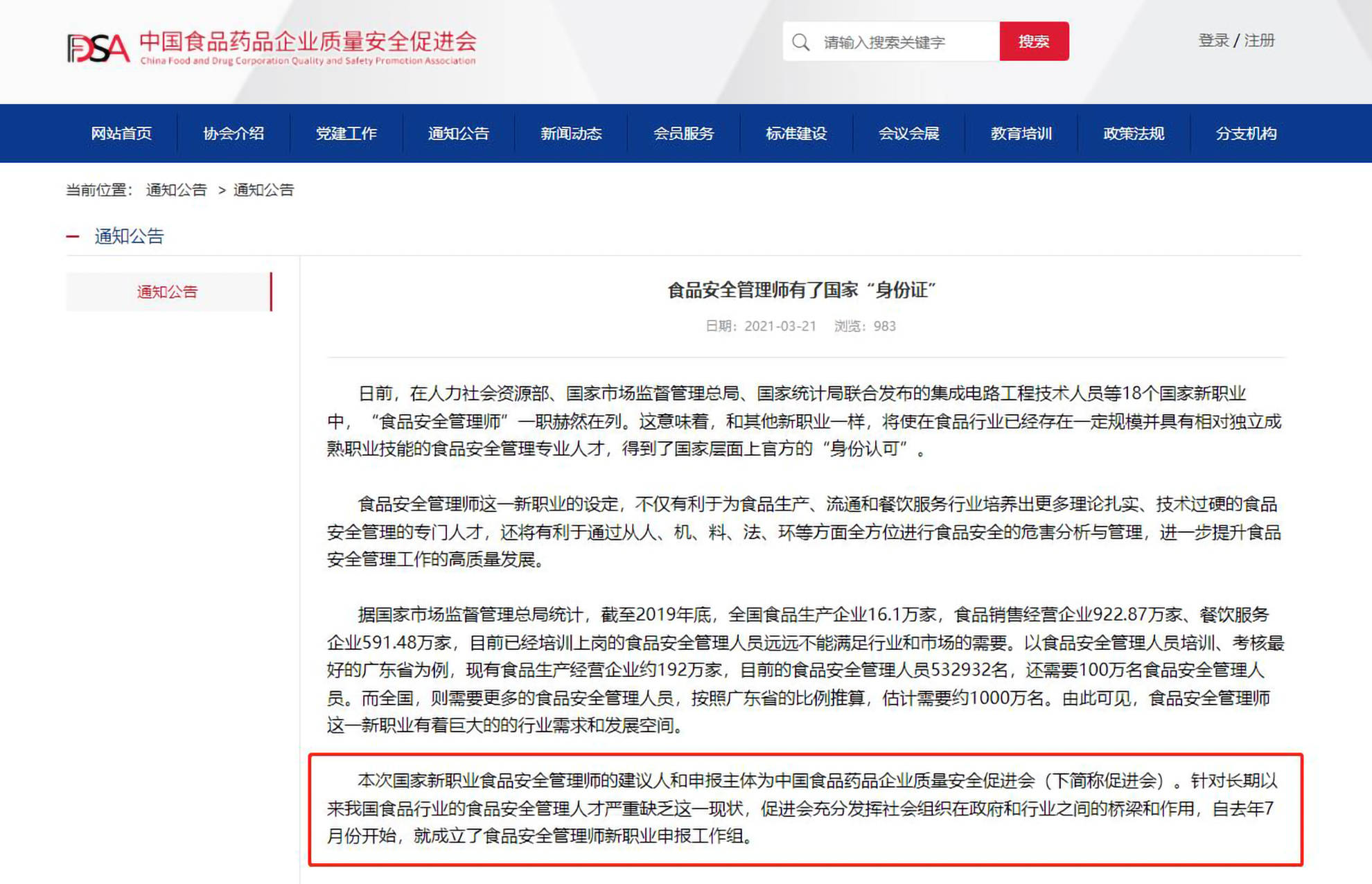Click the magnifying glass search icon
The image size is (1372, 884).
(801, 42)
